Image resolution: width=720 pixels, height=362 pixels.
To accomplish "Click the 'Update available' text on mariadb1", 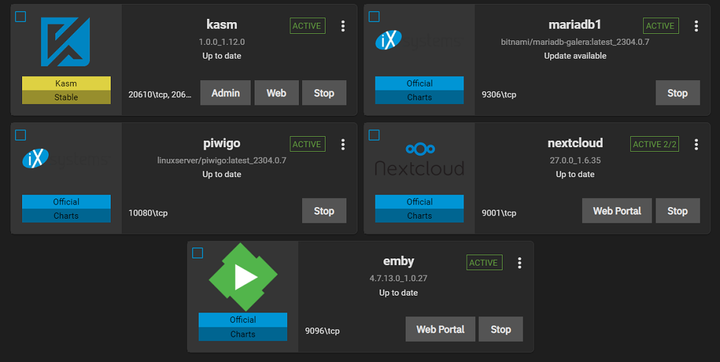I will (575, 56).
